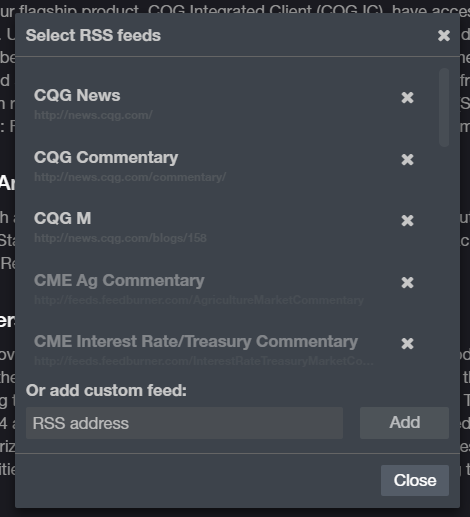Delete CME Interest Rate/Treasury Commentary feed
The height and width of the screenshot is (517, 470).
point(407,344)
